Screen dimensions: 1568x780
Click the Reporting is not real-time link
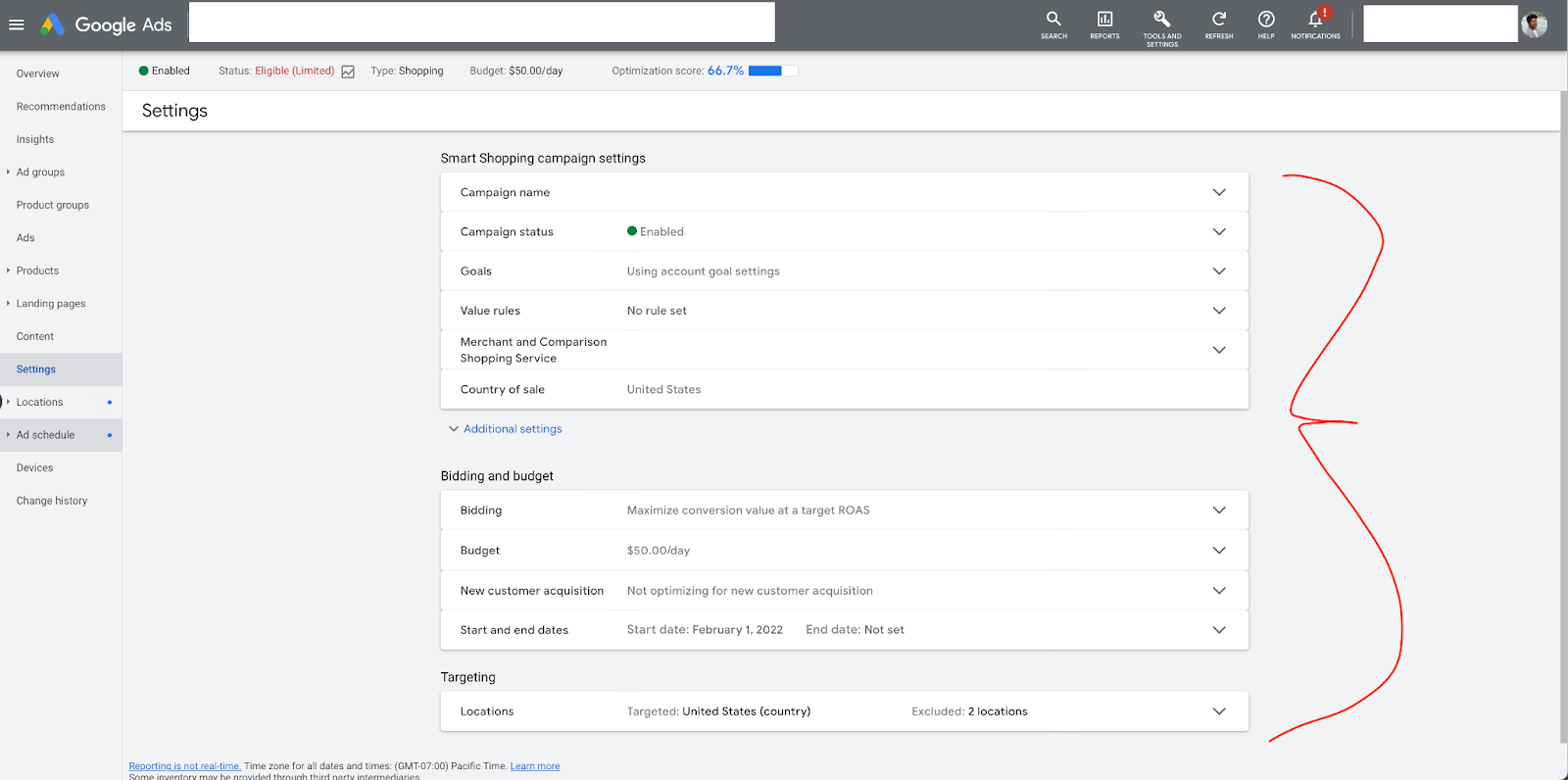coord(184,766)
